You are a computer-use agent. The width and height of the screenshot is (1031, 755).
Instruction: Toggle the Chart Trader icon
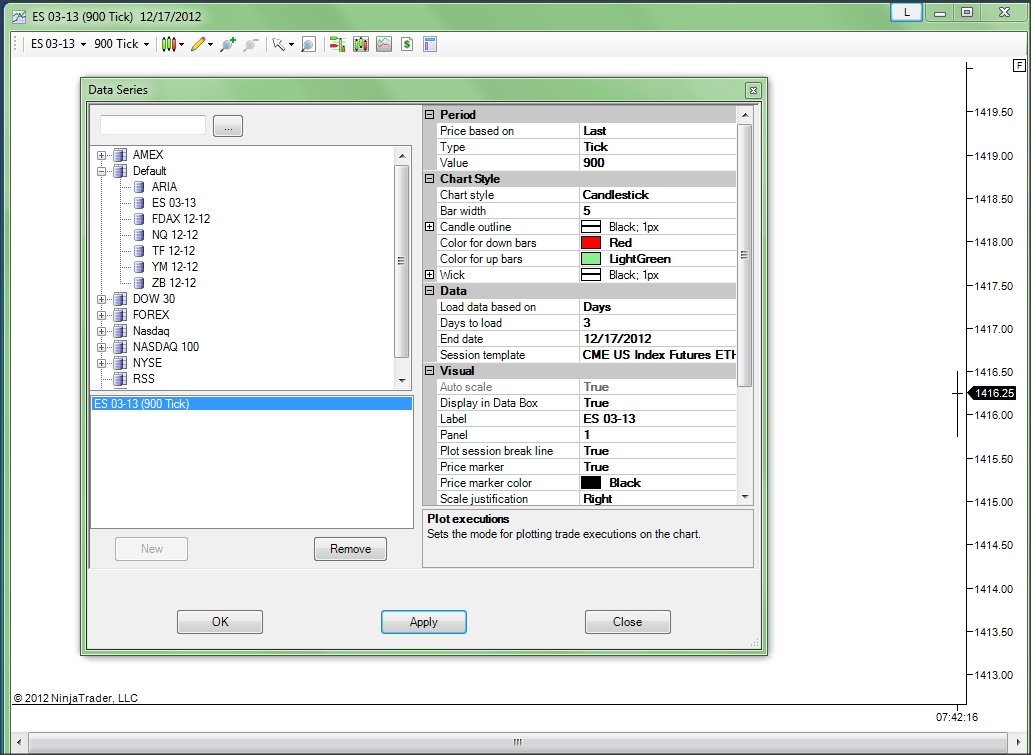click(337, 44)
